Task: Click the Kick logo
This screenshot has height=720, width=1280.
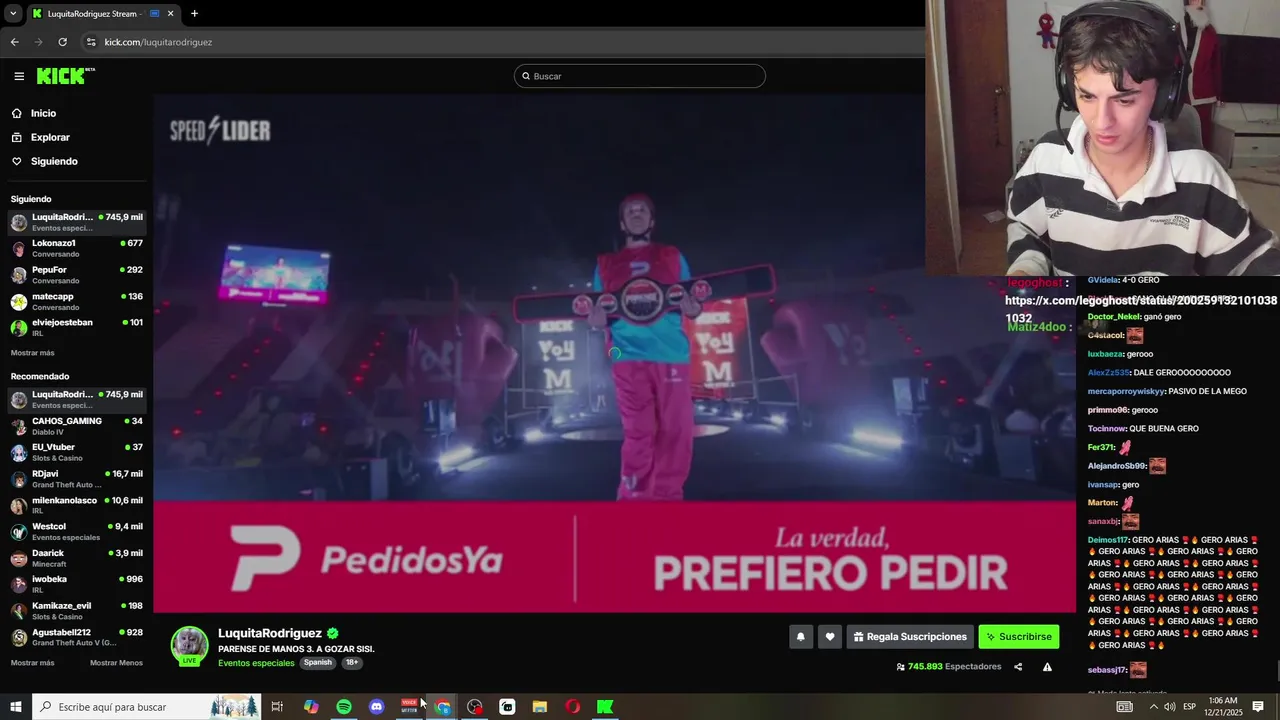Action: click(x=65, y=76)
